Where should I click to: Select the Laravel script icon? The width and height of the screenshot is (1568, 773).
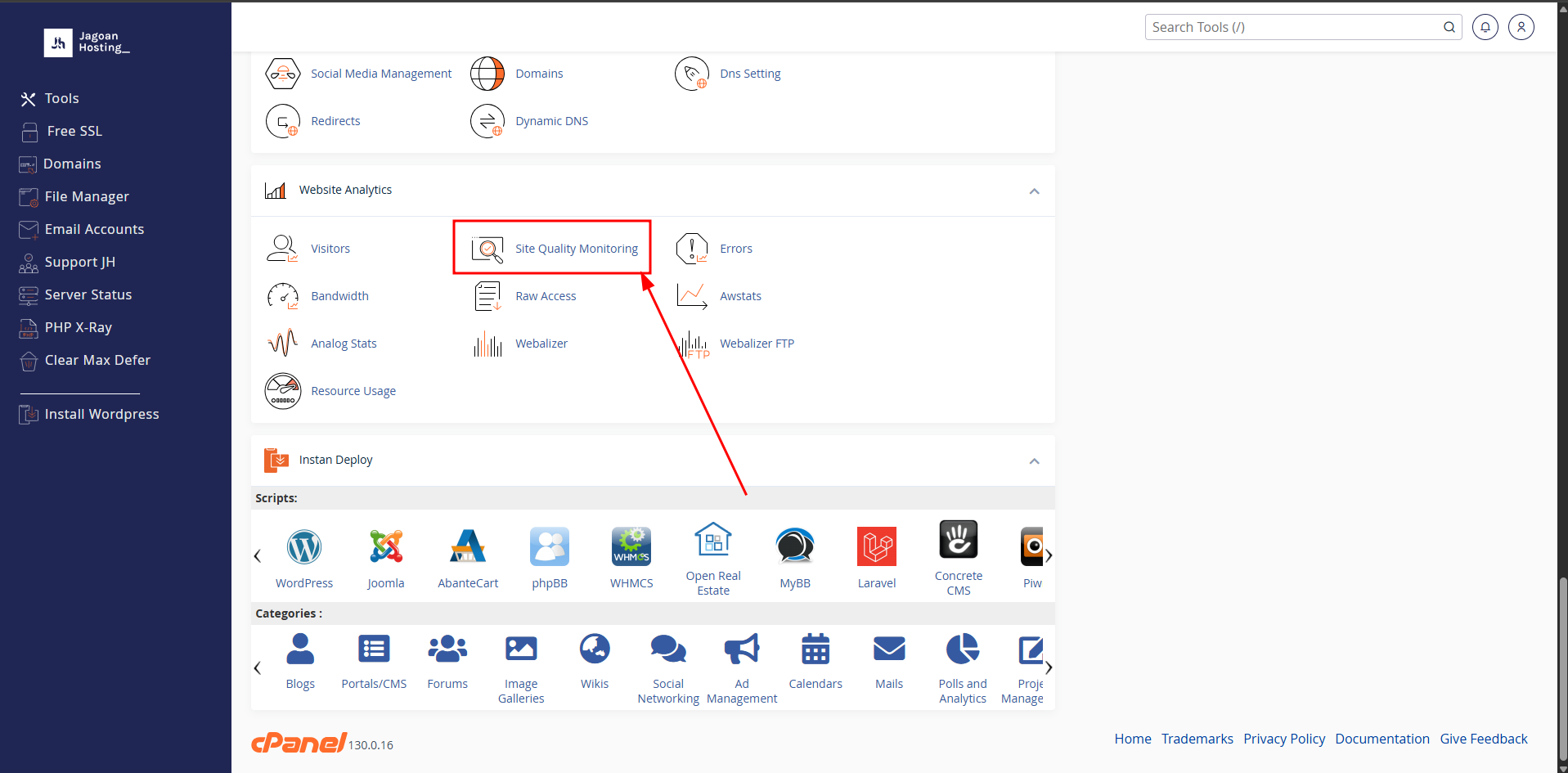click(876, 547)
